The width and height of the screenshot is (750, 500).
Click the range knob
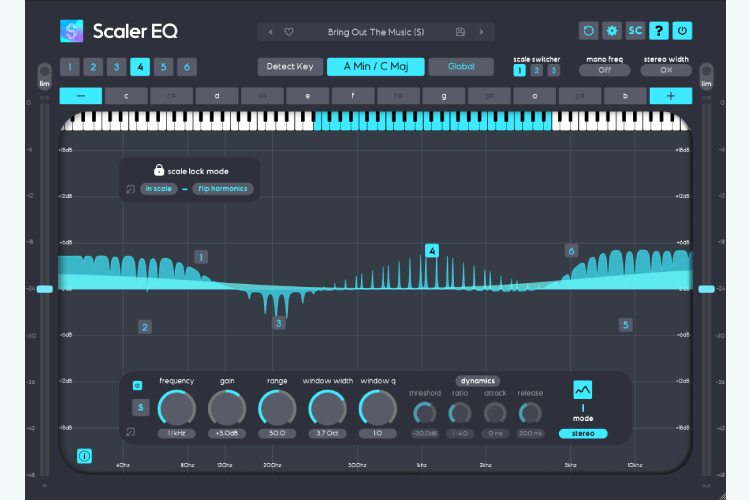coord(277,409)
